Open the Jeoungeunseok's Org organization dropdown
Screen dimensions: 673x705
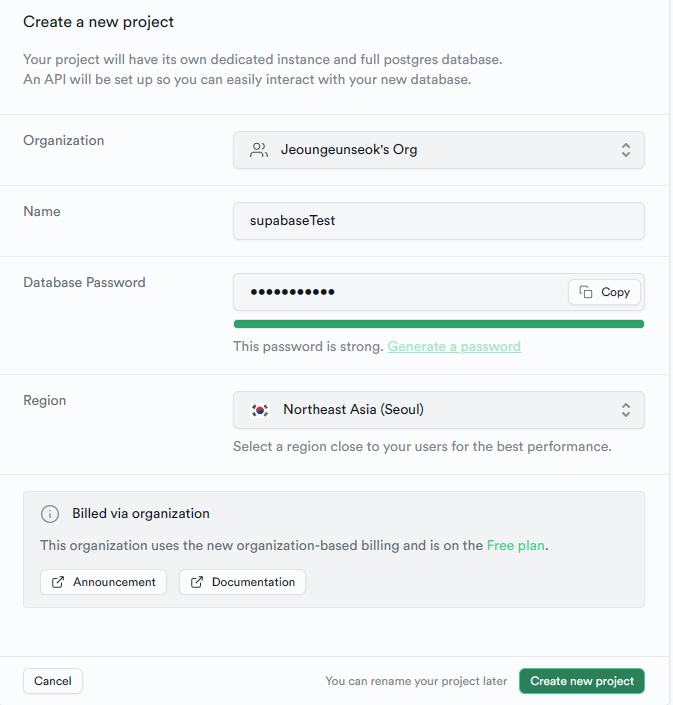tap(438, 150)
